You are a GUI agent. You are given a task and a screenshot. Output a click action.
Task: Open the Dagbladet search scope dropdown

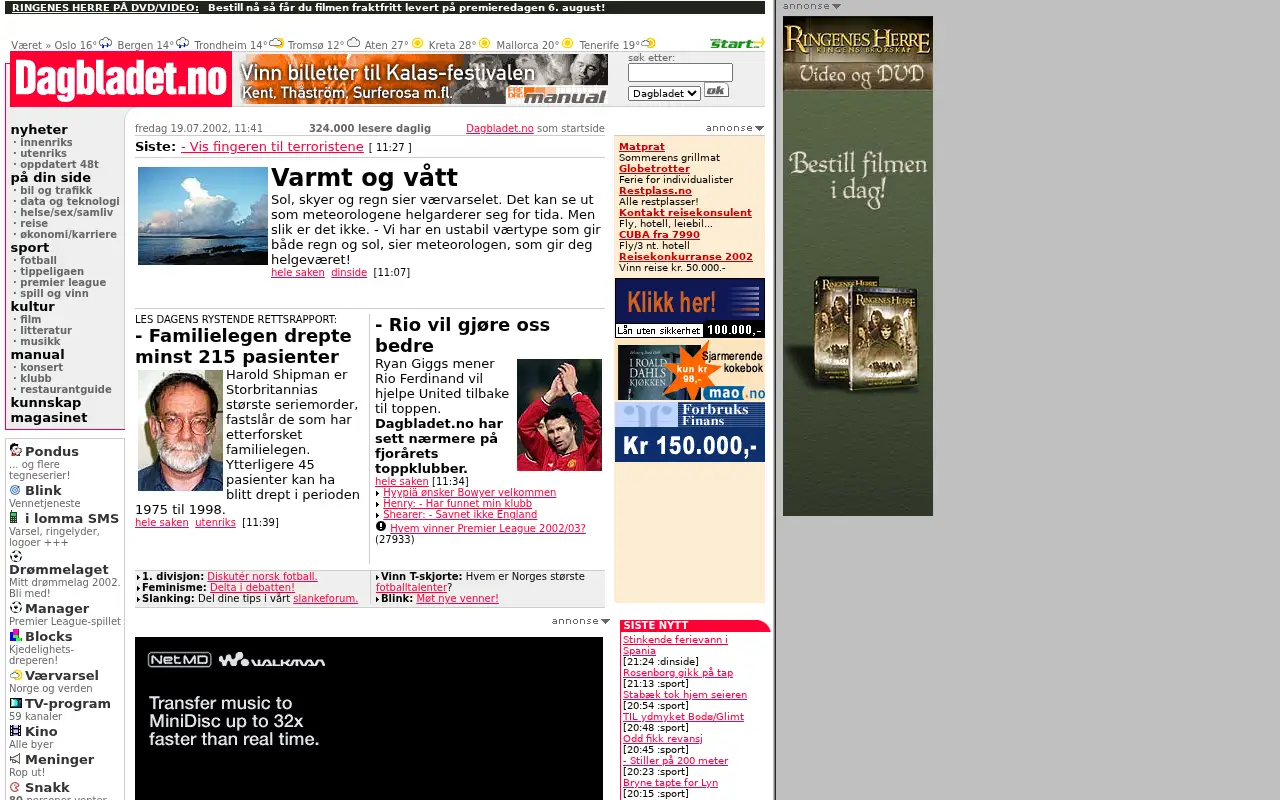[x=664, y=93]
